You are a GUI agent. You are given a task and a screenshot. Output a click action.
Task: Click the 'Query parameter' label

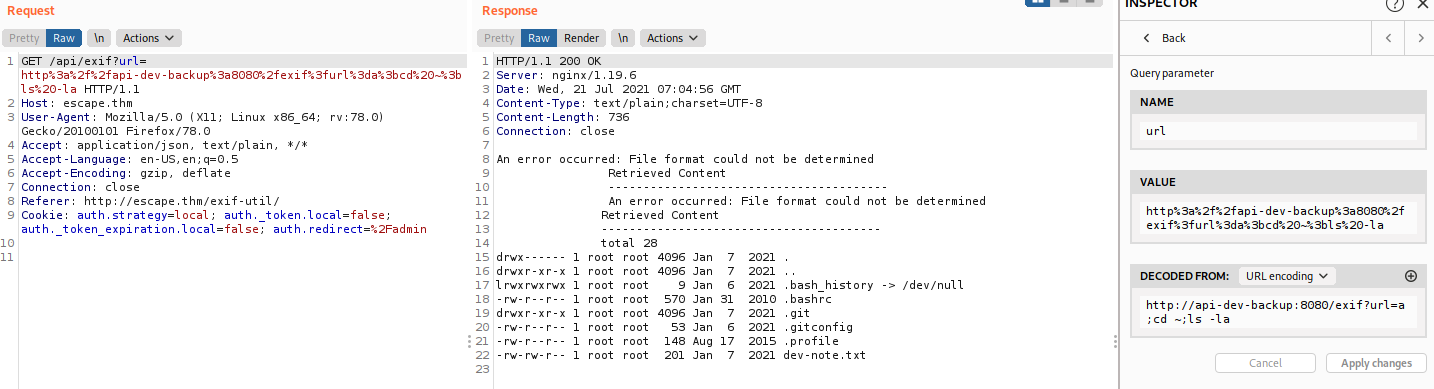[1172, 73]
